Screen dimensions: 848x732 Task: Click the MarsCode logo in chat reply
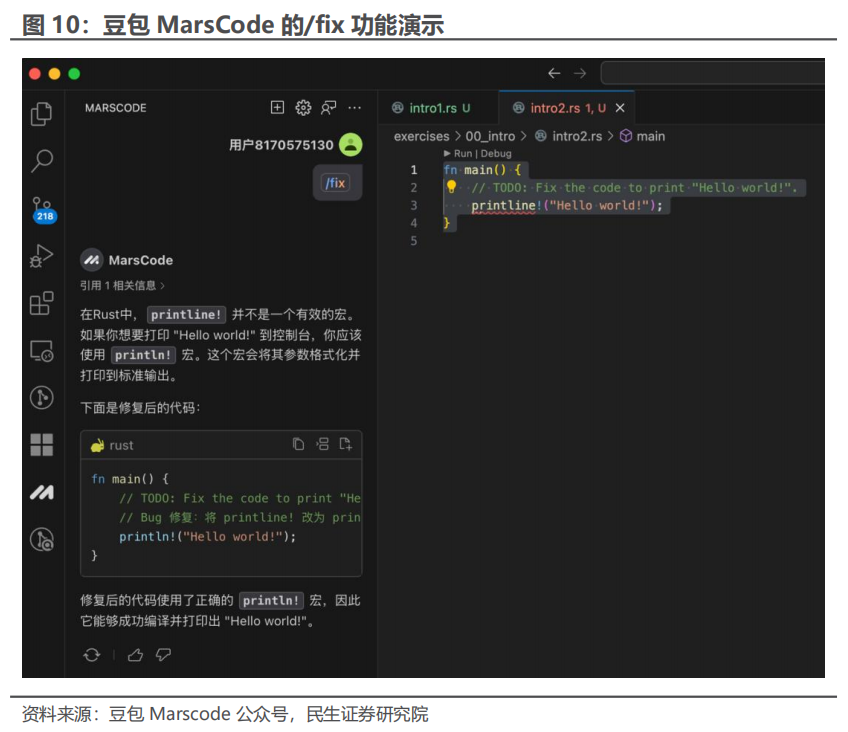pyautogui.click(x=92, y=260)
